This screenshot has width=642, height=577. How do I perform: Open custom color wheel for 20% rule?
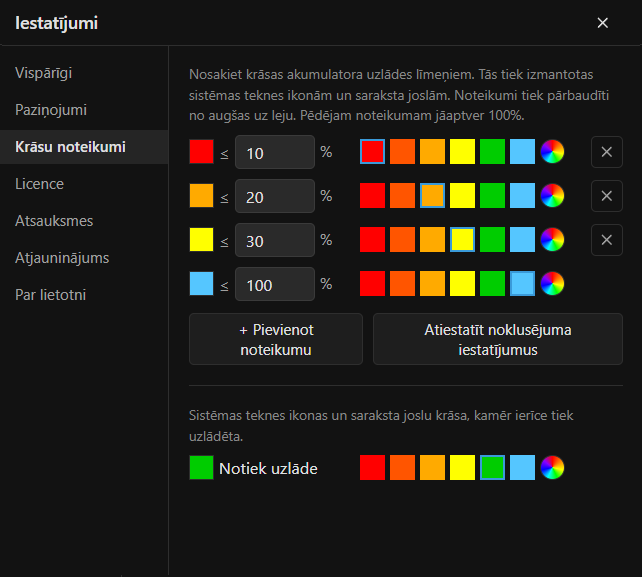point(552,195)
